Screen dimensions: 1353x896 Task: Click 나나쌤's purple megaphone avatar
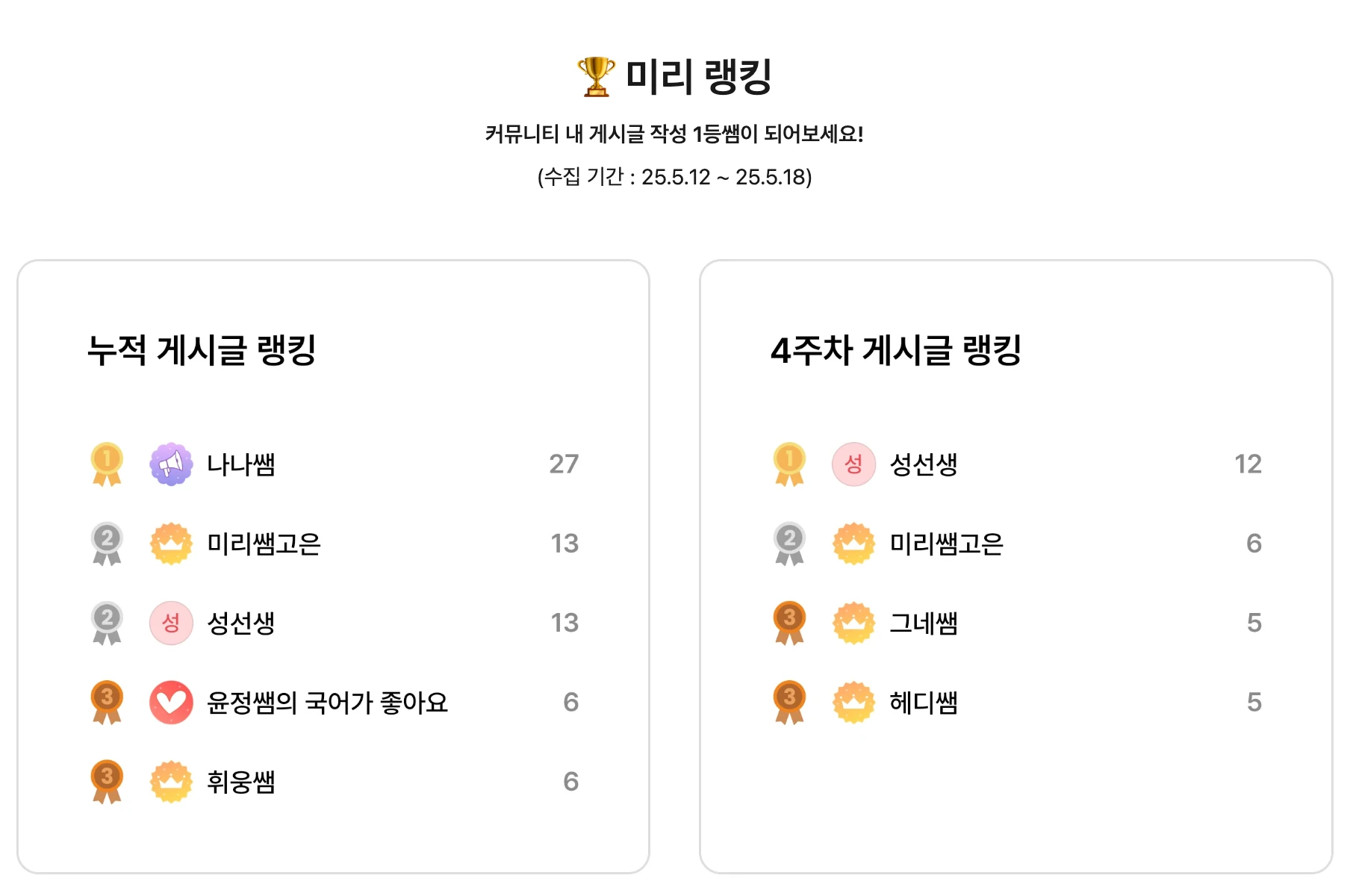pyautogui.click(x=171, y=464)
